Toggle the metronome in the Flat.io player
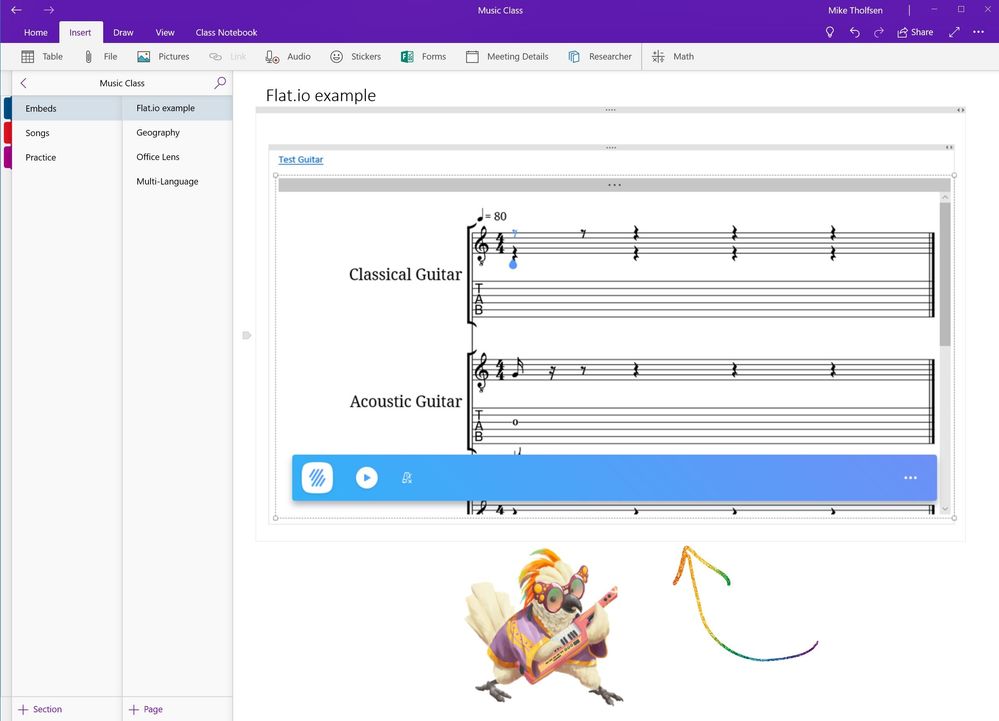Viewport: 999px width, 721px height. (x=407, y=478)
